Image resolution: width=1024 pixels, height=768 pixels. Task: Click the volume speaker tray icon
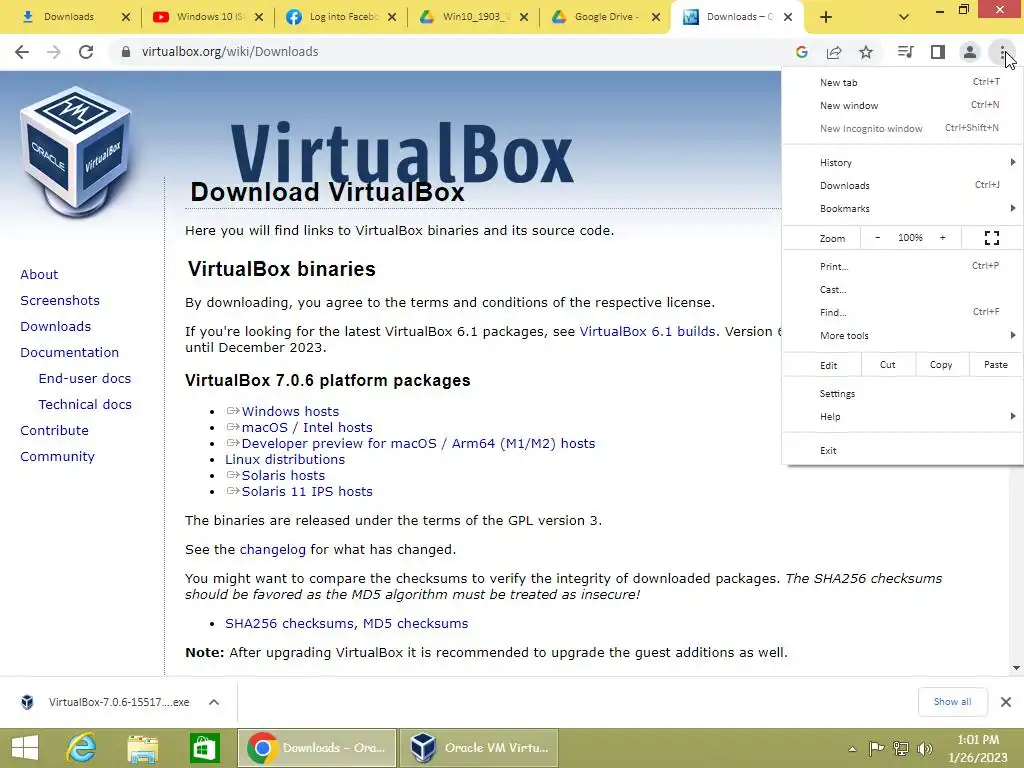tap(924, 748)
